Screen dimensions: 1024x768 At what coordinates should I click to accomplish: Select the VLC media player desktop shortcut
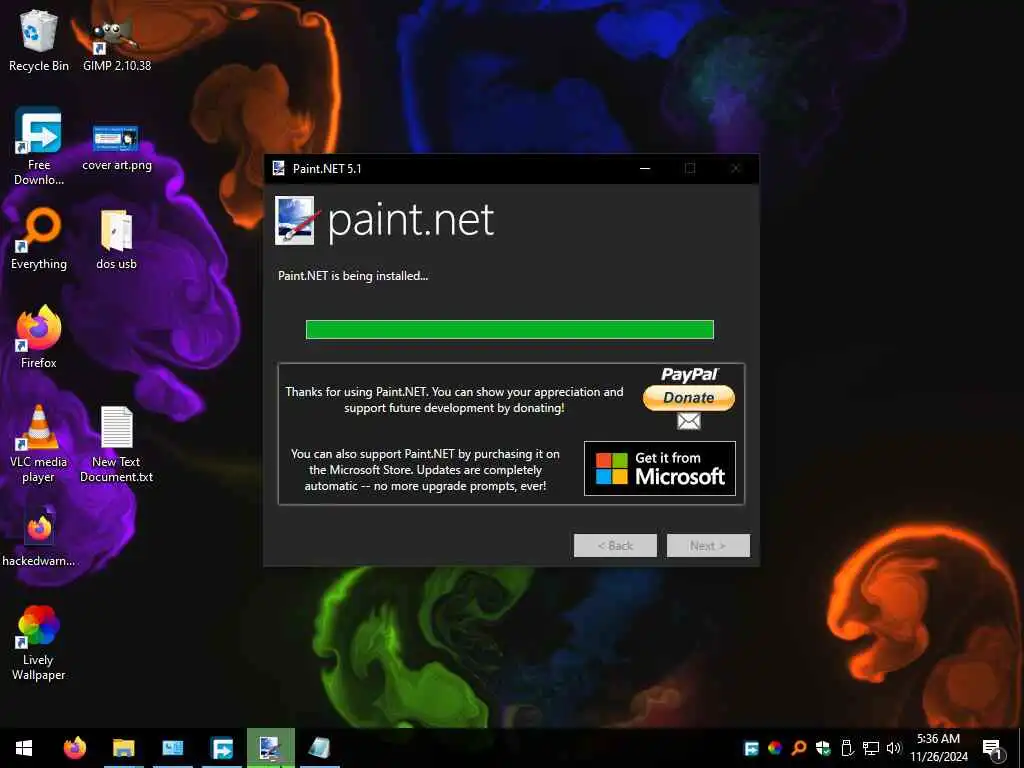point(39,444)
